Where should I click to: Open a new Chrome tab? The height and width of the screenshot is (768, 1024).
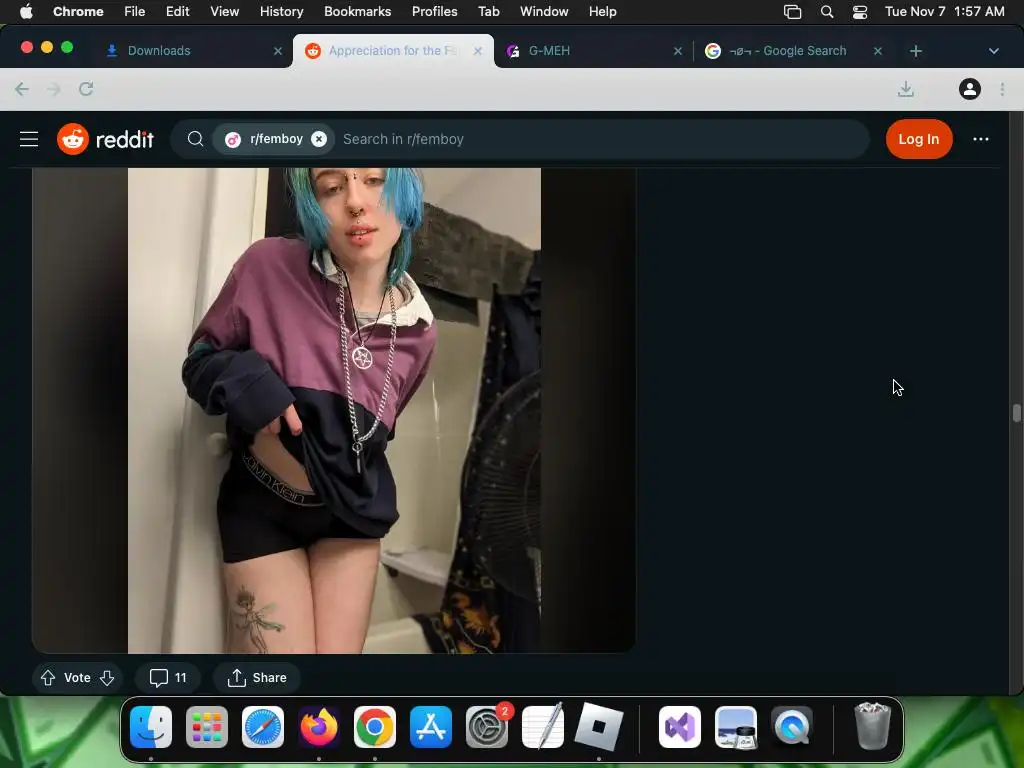(x=916, y=51)
